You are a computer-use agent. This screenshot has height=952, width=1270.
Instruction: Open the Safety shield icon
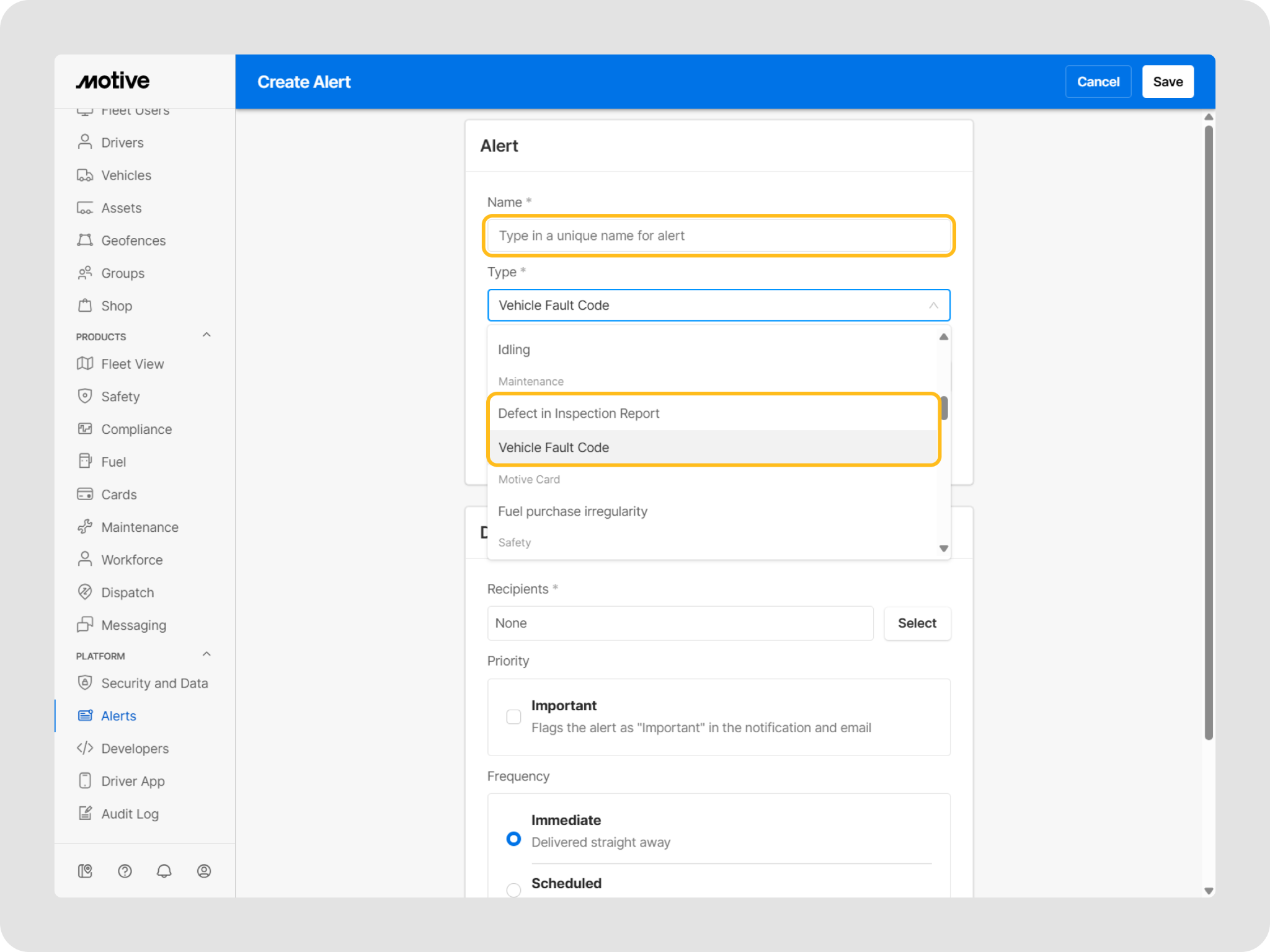coord(85,396)
